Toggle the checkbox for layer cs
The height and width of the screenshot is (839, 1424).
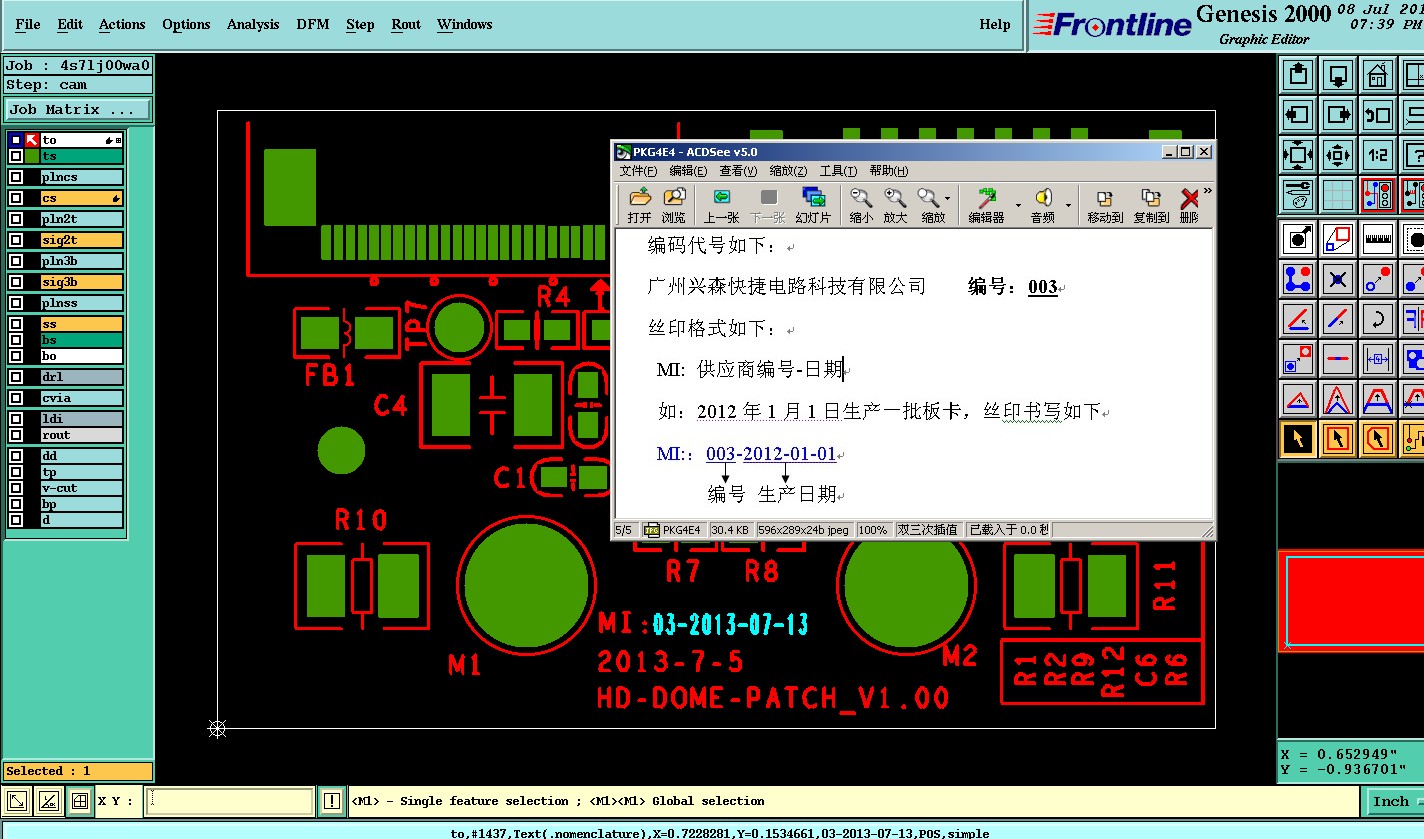tap(16, 198)
